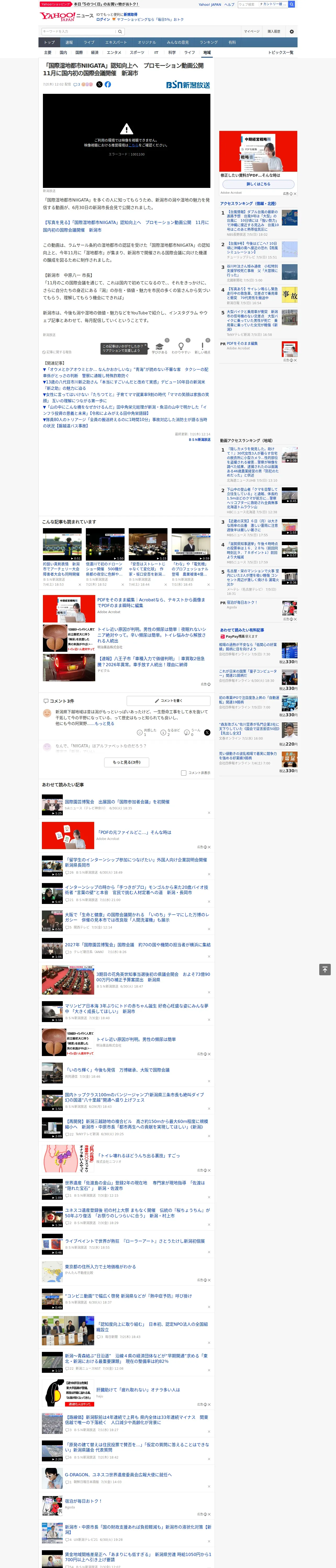
Task: Open the 地域 category
Action: click(x=207, y=52)
